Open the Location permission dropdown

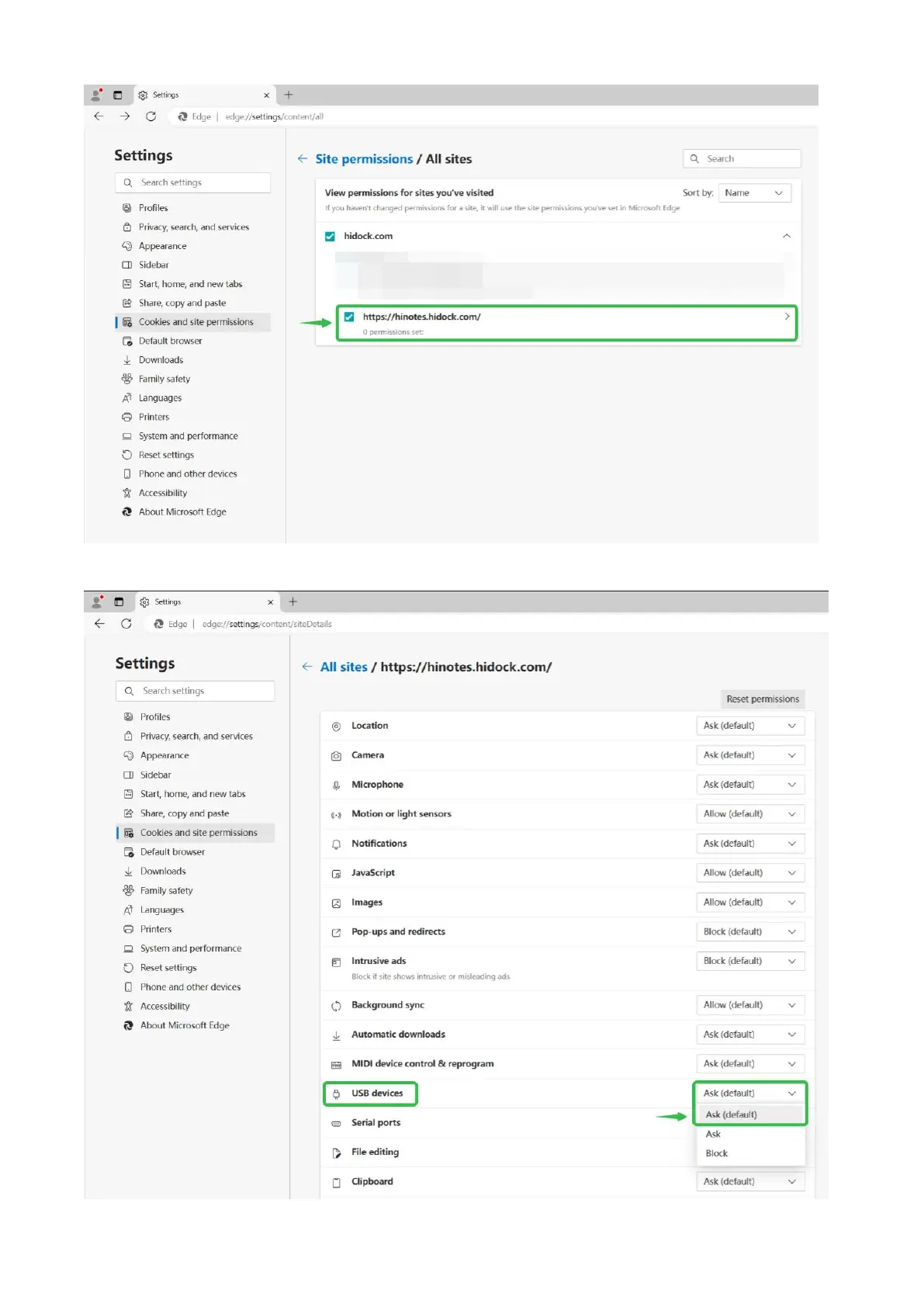pos(749,726)
